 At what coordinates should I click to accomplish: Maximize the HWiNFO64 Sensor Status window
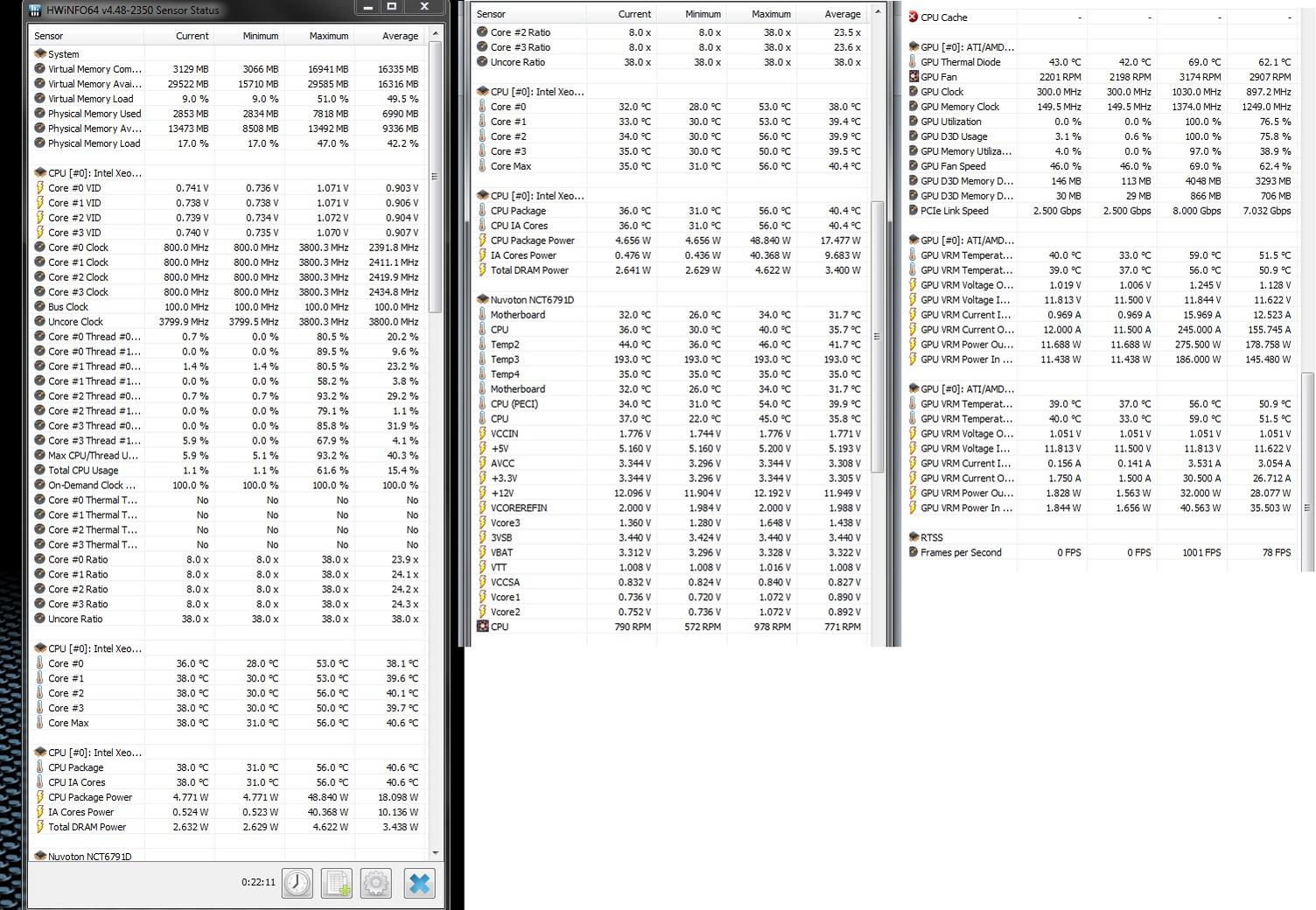click(x=392, y=7)
